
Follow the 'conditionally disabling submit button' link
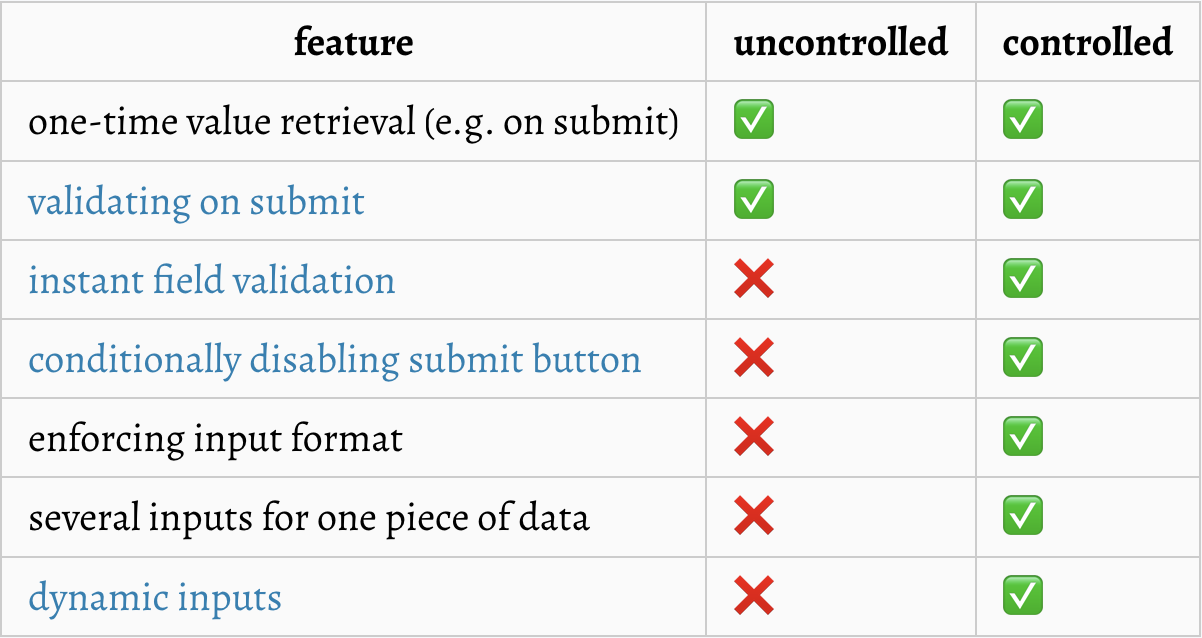[x=334, y=360]
